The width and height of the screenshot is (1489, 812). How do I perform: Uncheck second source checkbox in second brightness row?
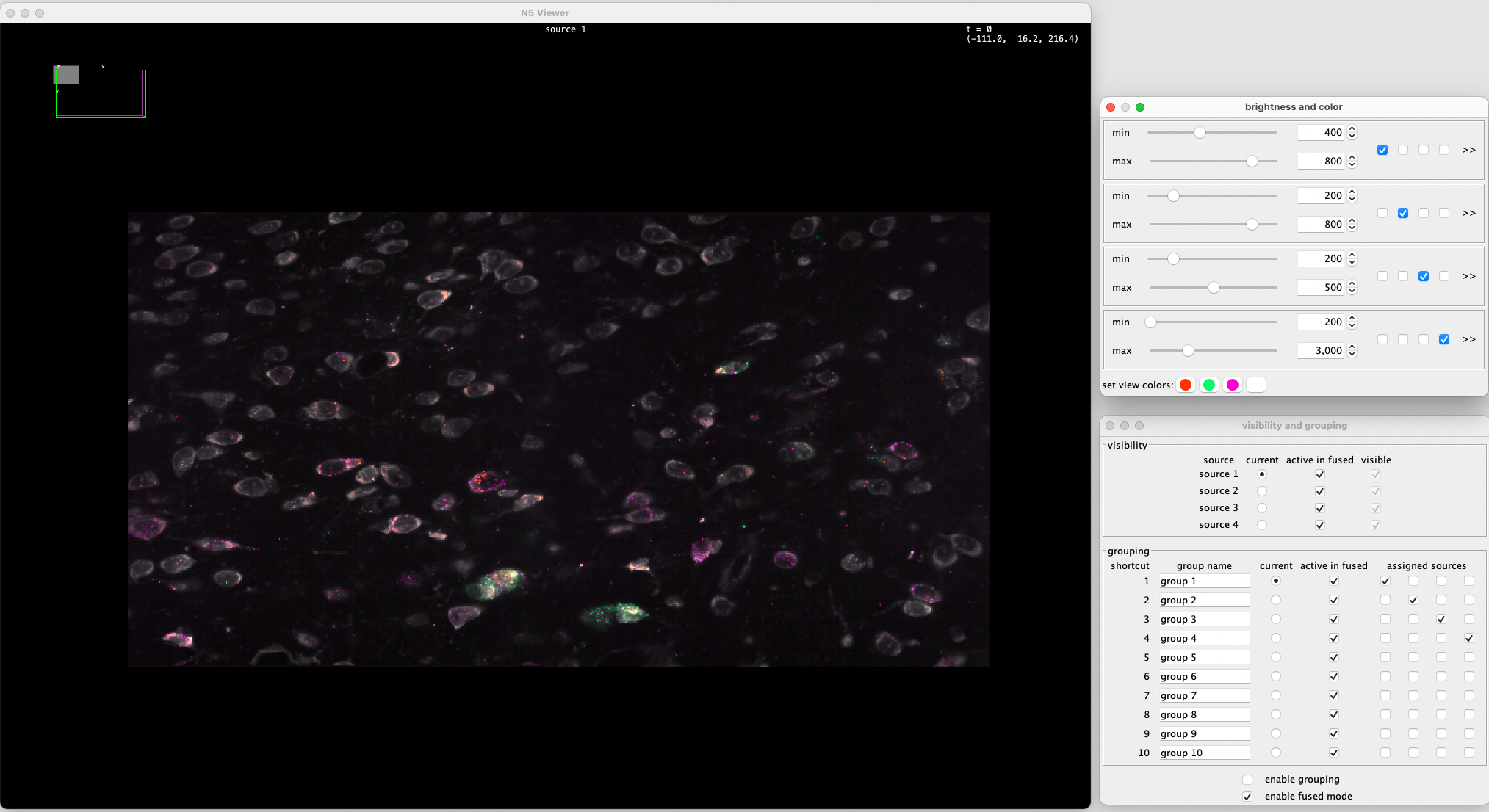click(1403, 213)
